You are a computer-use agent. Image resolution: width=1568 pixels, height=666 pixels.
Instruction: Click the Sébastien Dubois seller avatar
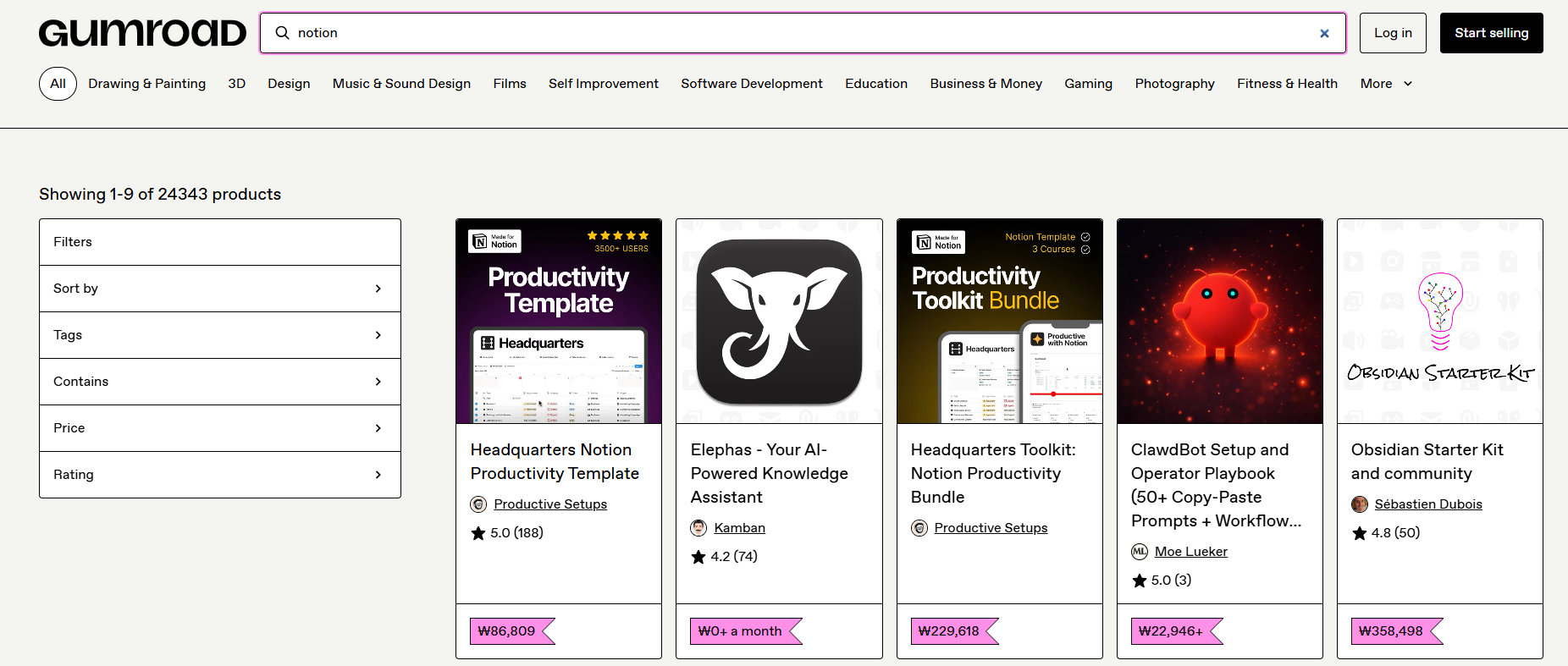[x=1360, y=504]
